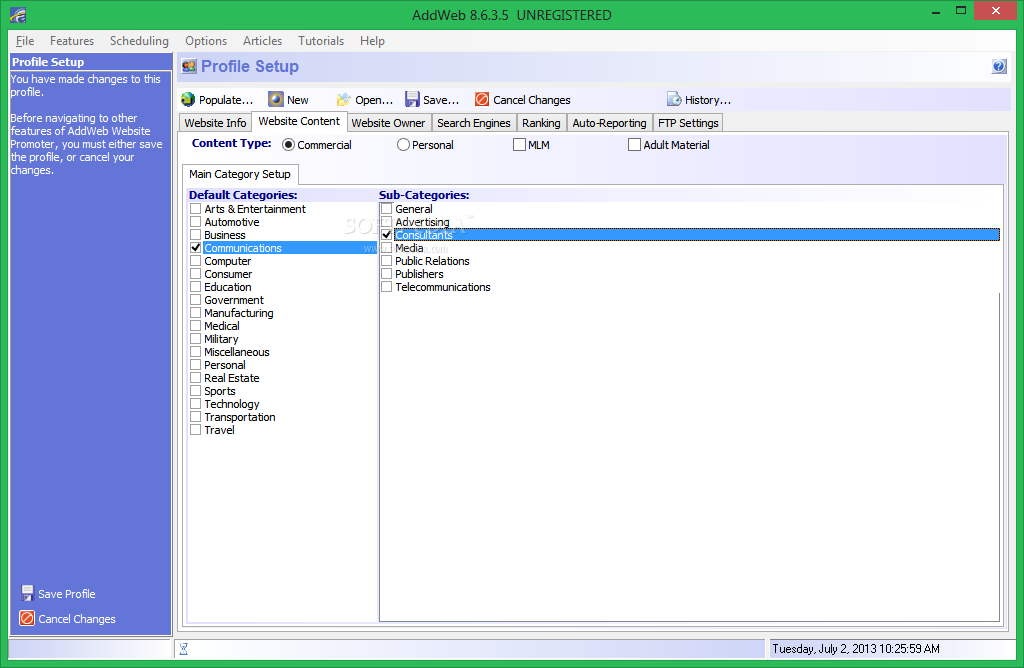Check the Travel category box
The width and height of the screenshot is (1024, 668).
195,430
